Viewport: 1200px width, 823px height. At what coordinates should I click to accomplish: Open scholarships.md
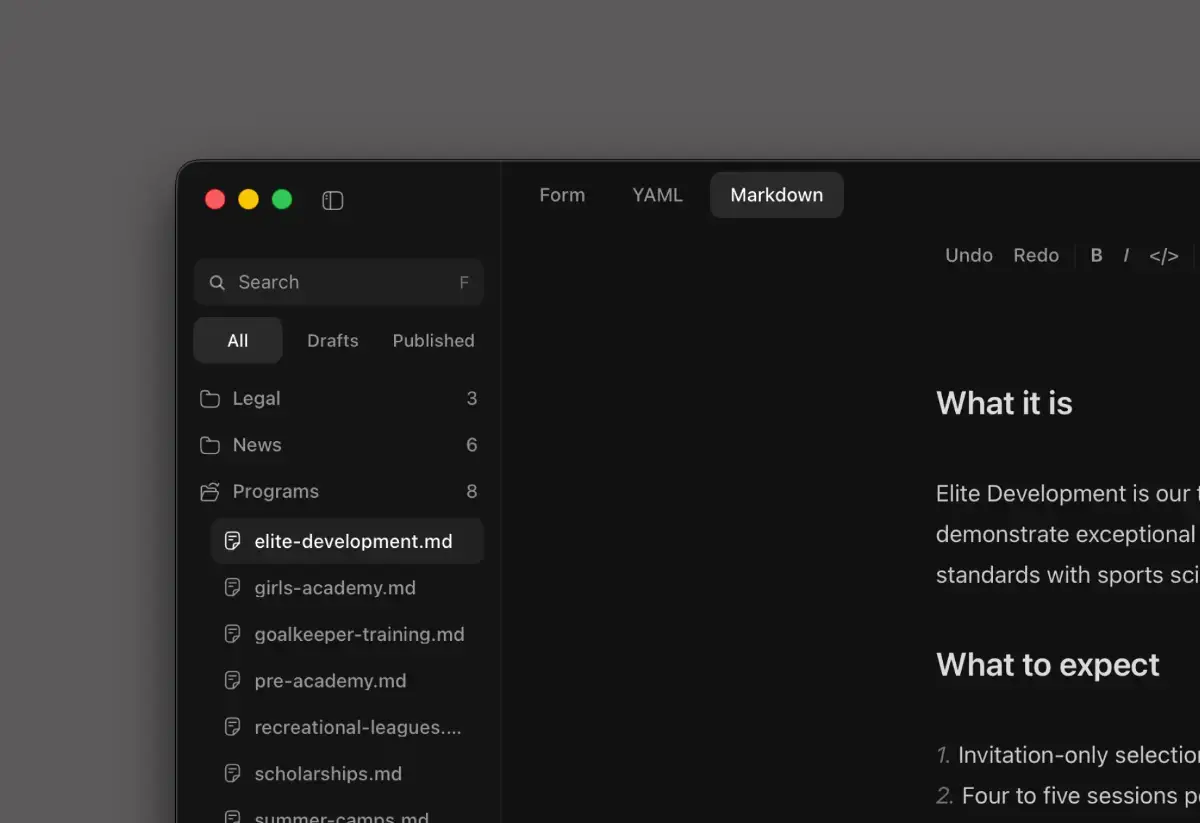click(x=348, y=774)
